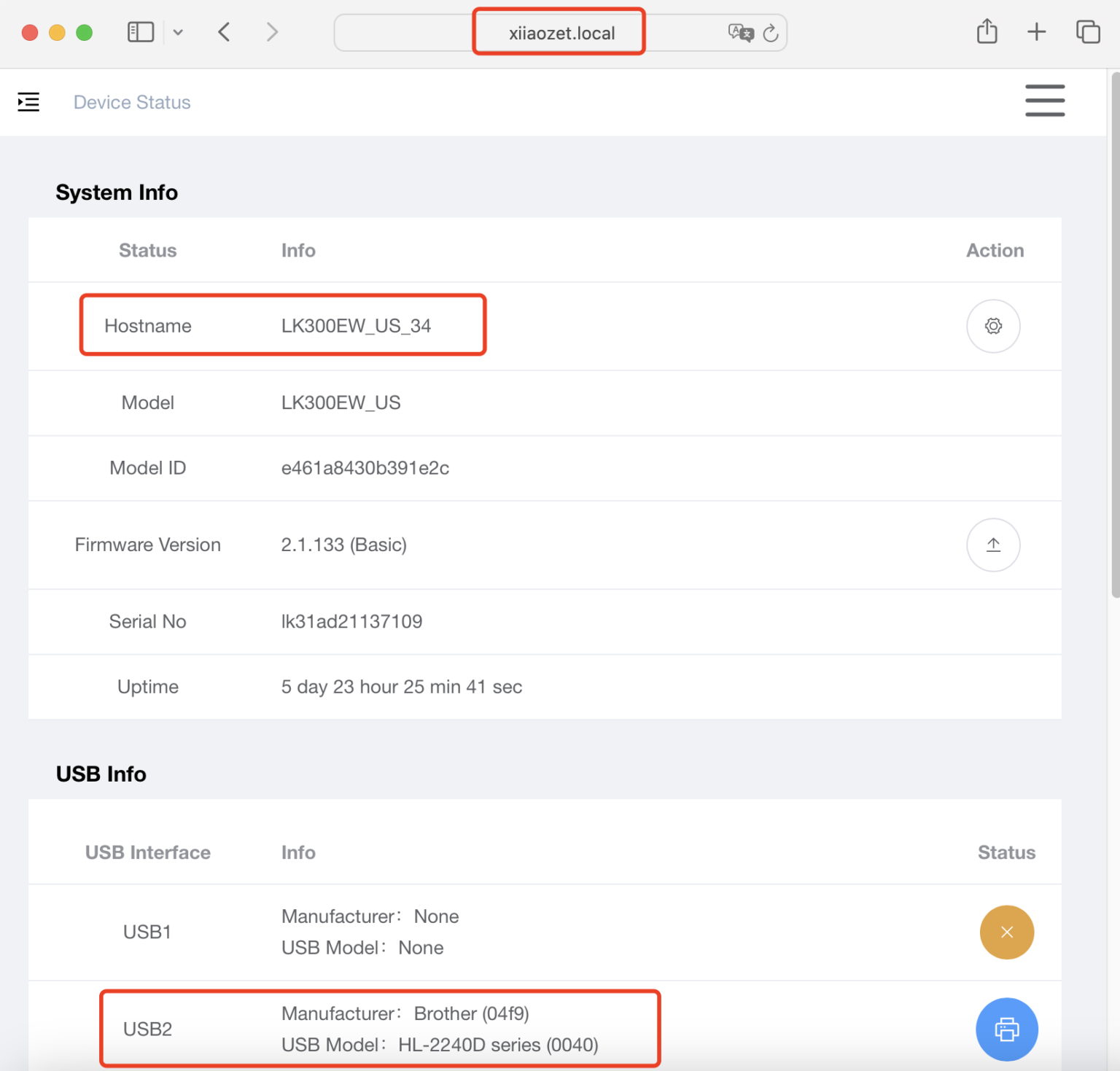This screenshot has width=1120, height=1071.
Task: Open the hostname settings gear
Action: click(x=992, y=326)
